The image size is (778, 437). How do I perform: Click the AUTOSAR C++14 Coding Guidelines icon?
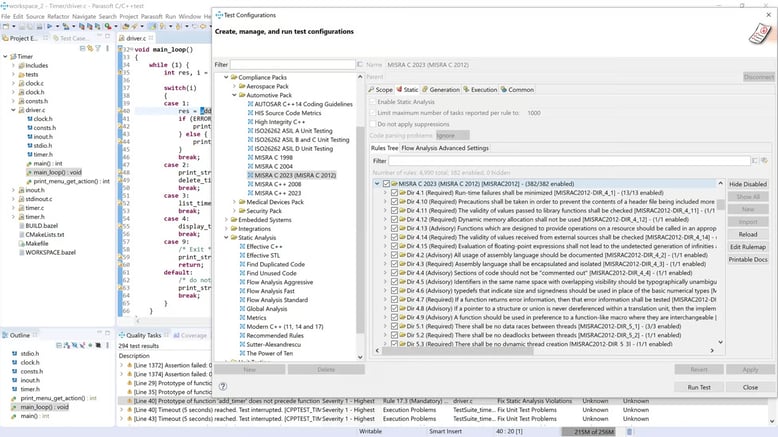(248, 103)
